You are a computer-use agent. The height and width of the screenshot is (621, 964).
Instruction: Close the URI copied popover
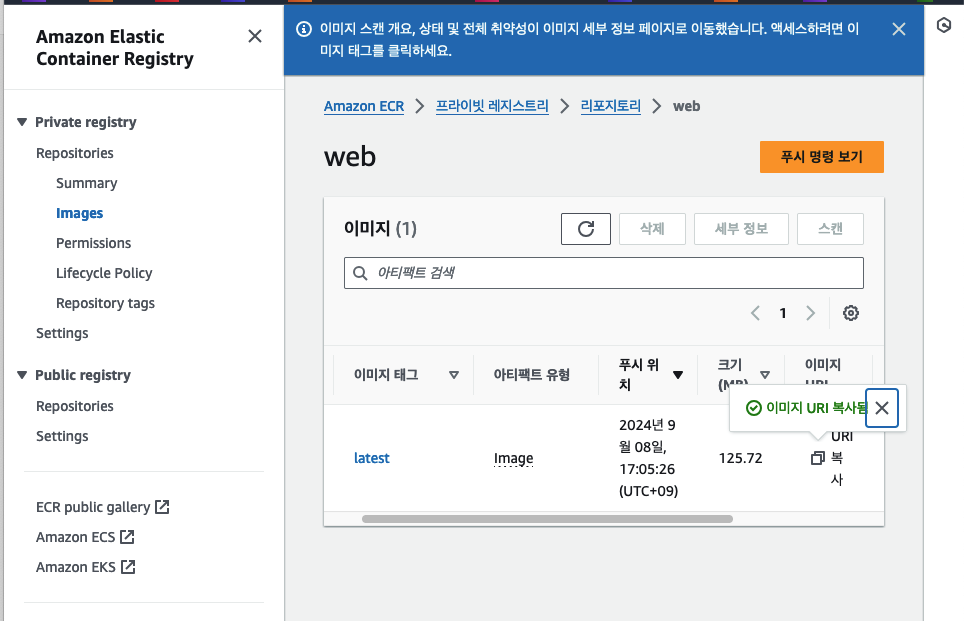[x=882, y=408]
